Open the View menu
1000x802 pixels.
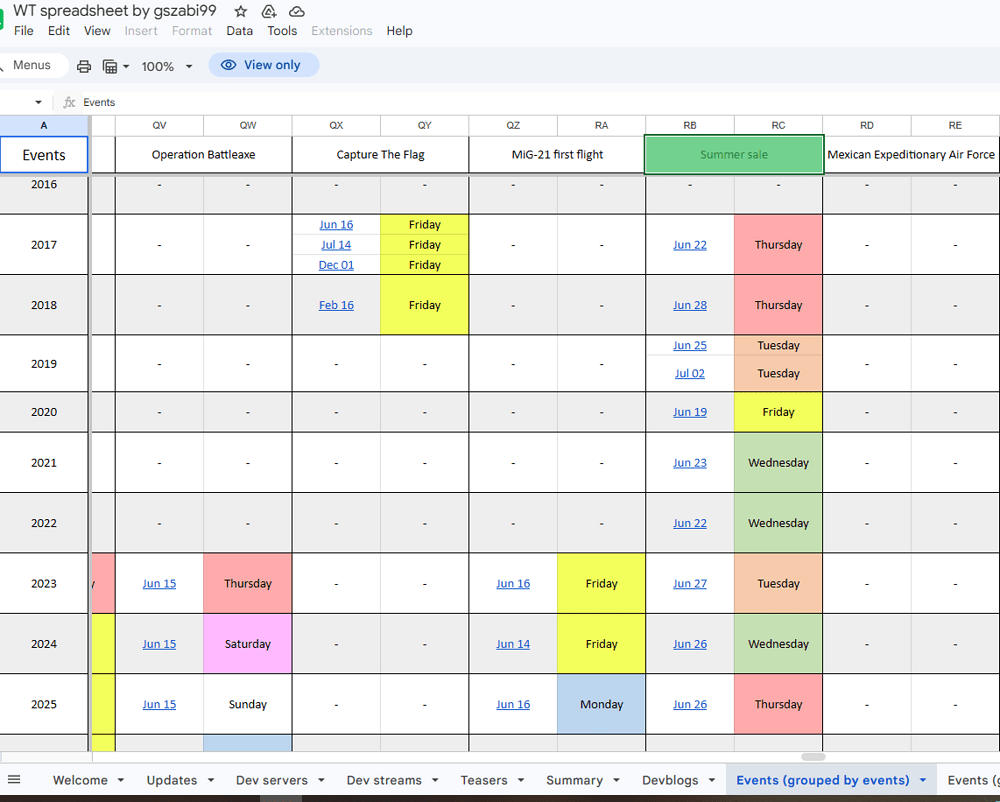click(97, 31)
